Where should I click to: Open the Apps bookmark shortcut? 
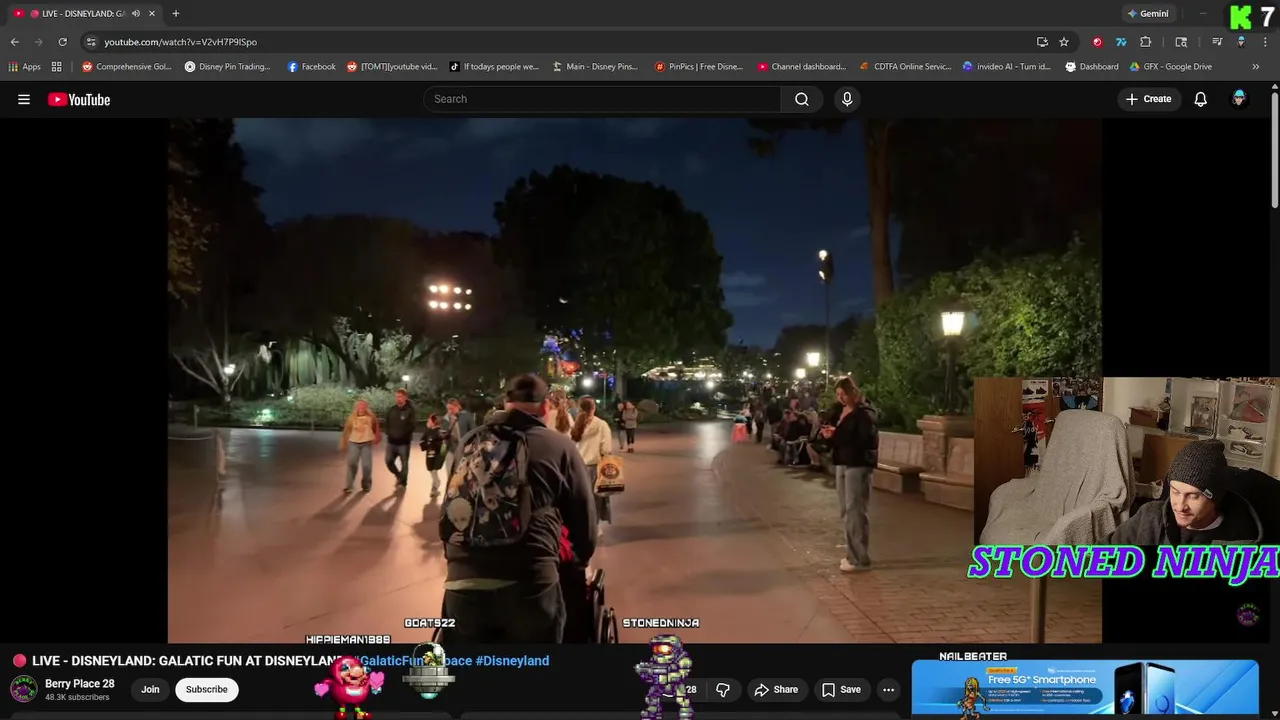point(25,67)
